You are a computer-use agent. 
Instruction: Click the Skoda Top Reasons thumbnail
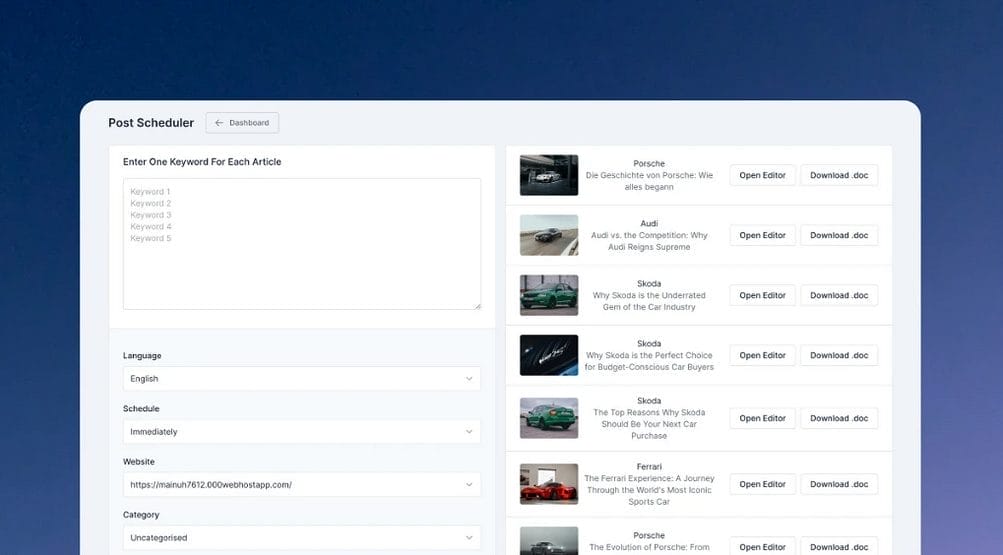[x=549, y=418]
